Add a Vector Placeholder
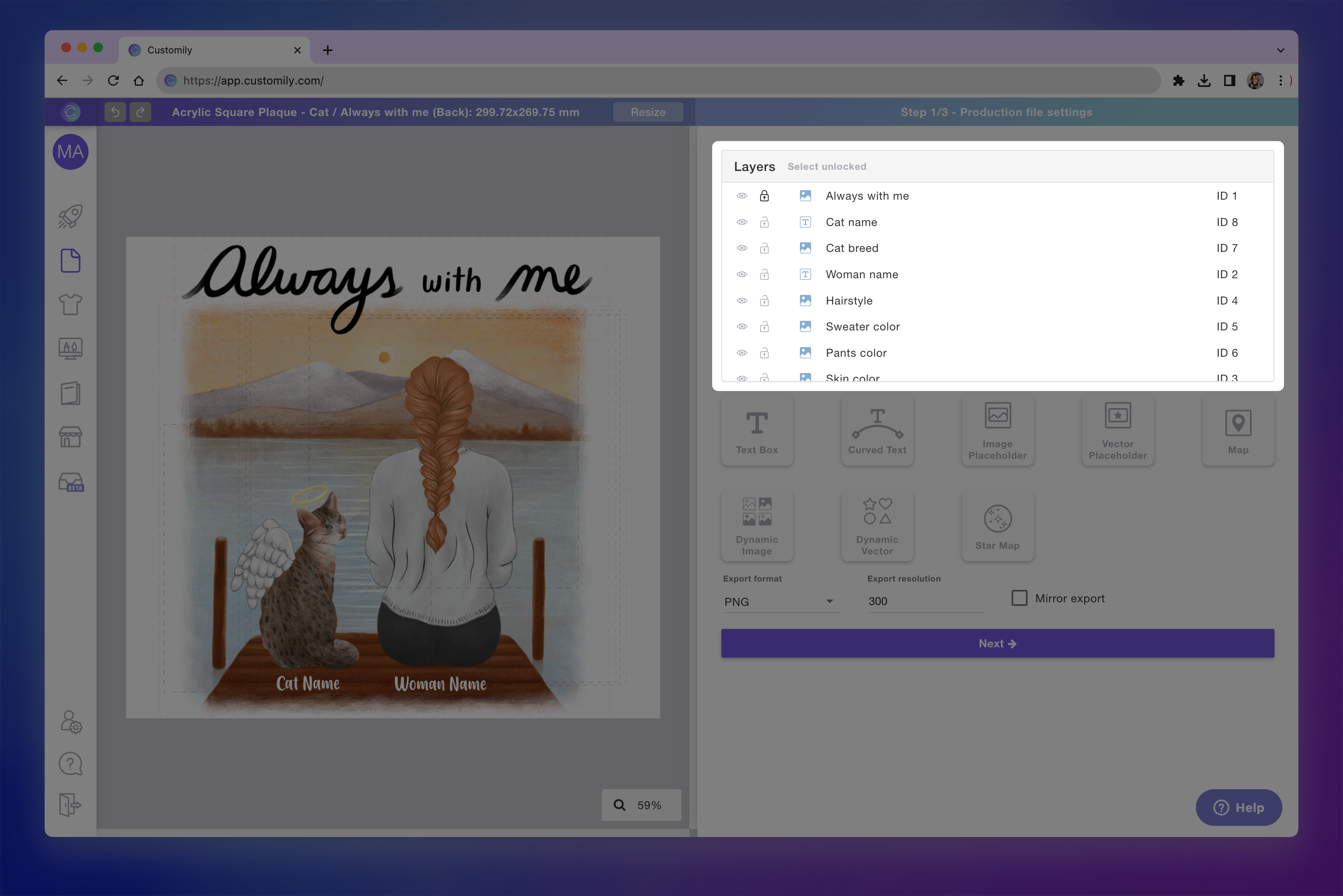 point(1117,429)
